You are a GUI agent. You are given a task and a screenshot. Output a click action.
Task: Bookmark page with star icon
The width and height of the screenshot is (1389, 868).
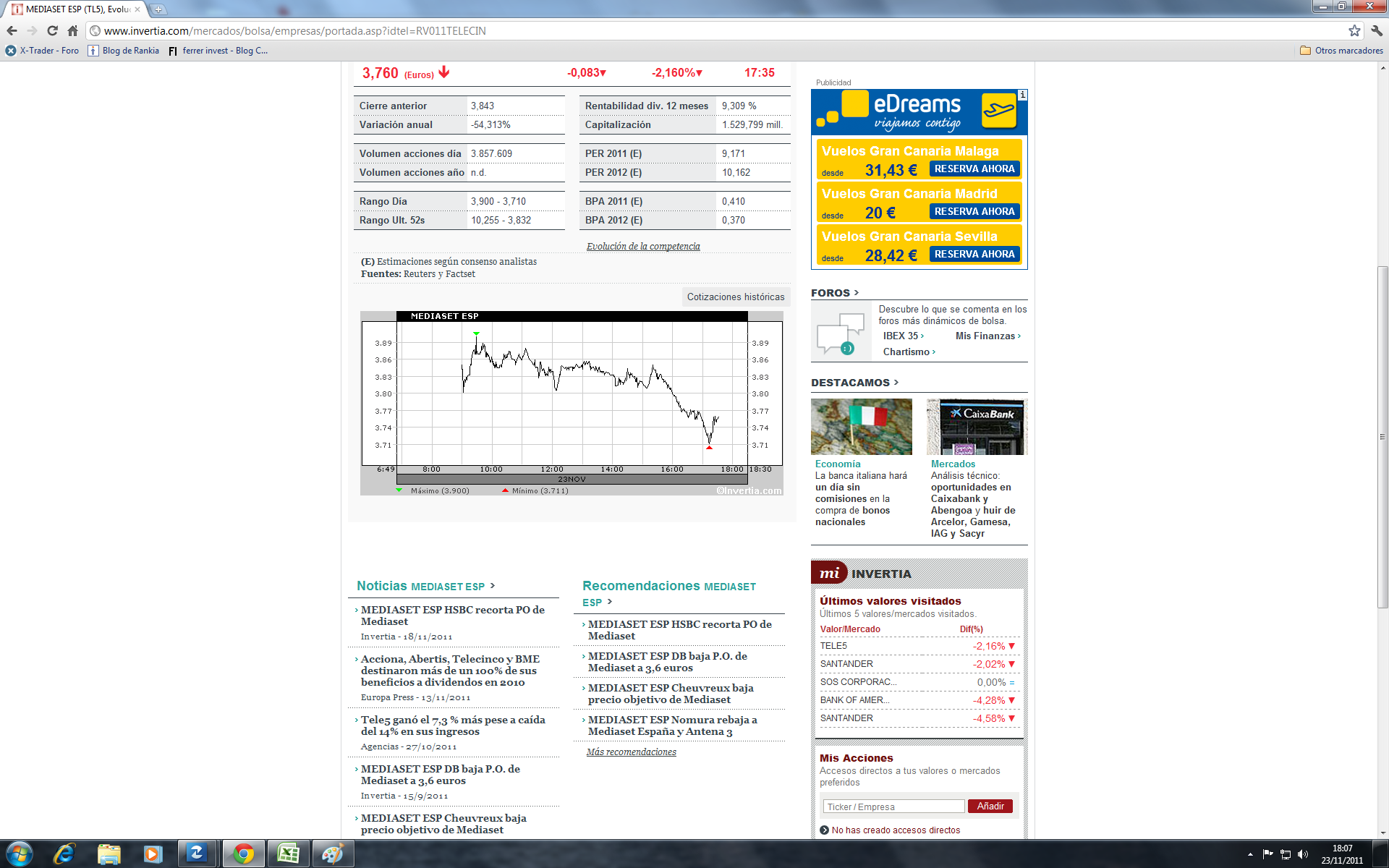coord(1354,30)
